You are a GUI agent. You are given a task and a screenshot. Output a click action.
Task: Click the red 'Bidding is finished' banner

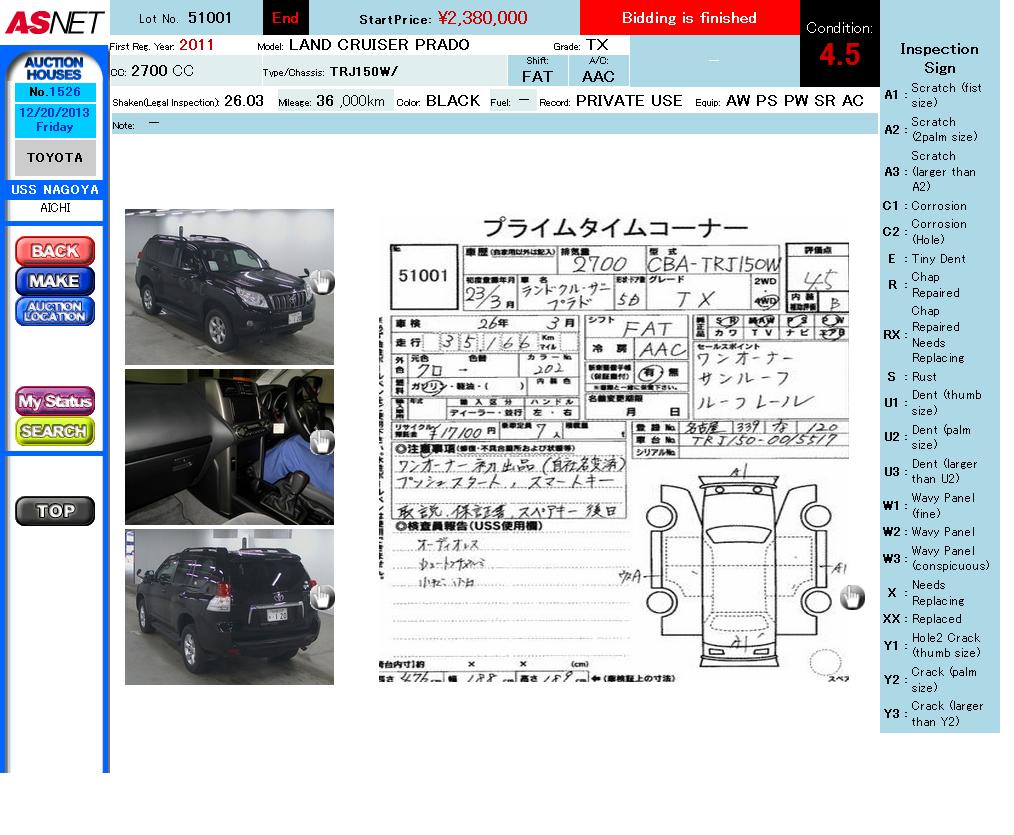click(689, 18)
